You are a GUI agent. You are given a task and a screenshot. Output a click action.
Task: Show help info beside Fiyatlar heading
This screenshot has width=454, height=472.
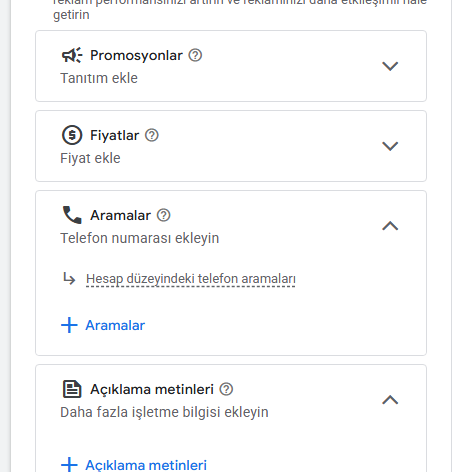(152, 135)
